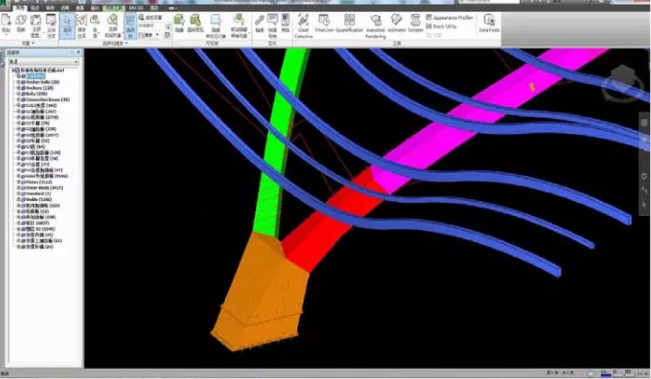
Task: Open the Clash Detective tool
Action: coord(303,26)
